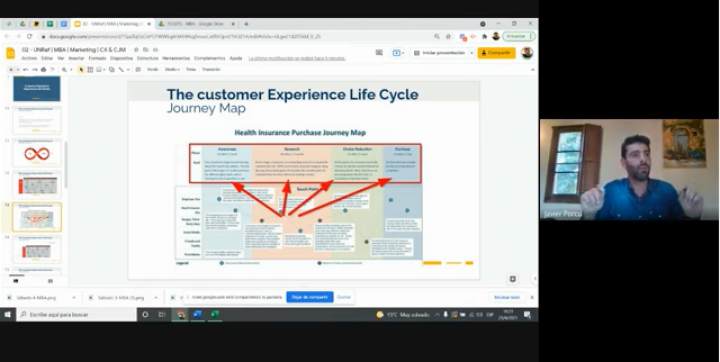Open the comment history icon
The height and width of the screenshot is (362, 720).
[x=379, y=53]
